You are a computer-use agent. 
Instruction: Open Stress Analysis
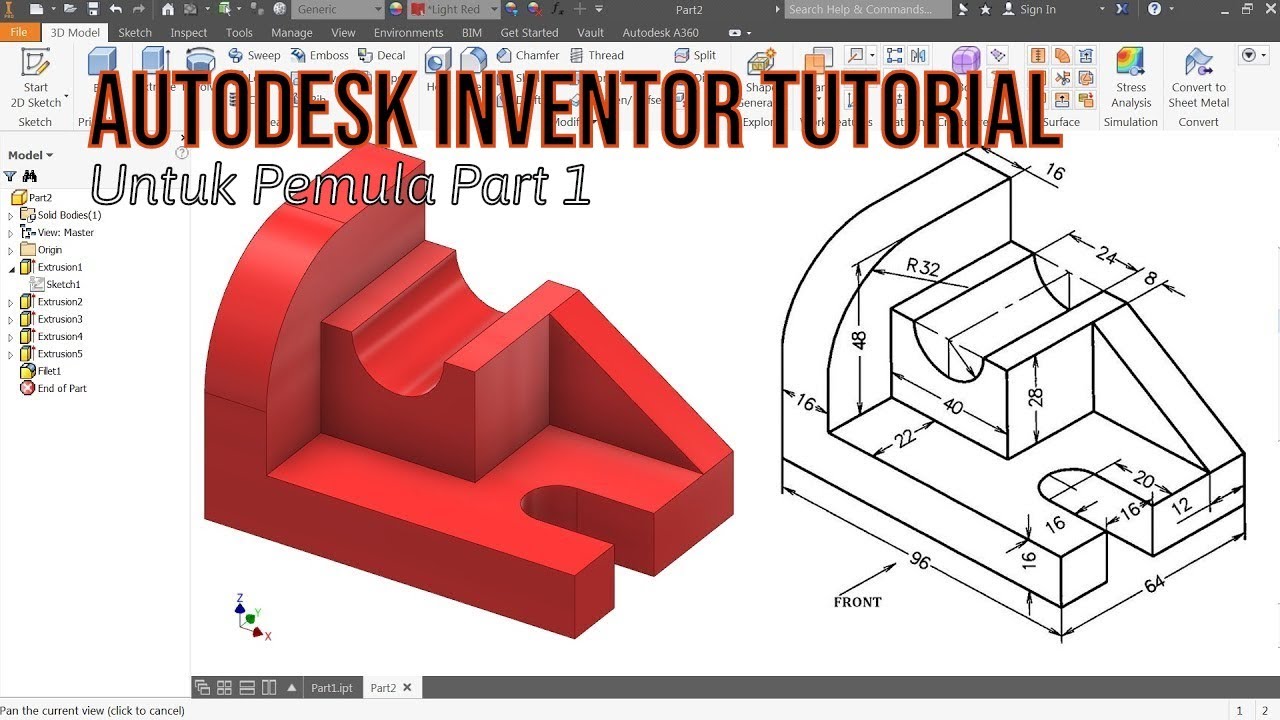click(1130, 78)
